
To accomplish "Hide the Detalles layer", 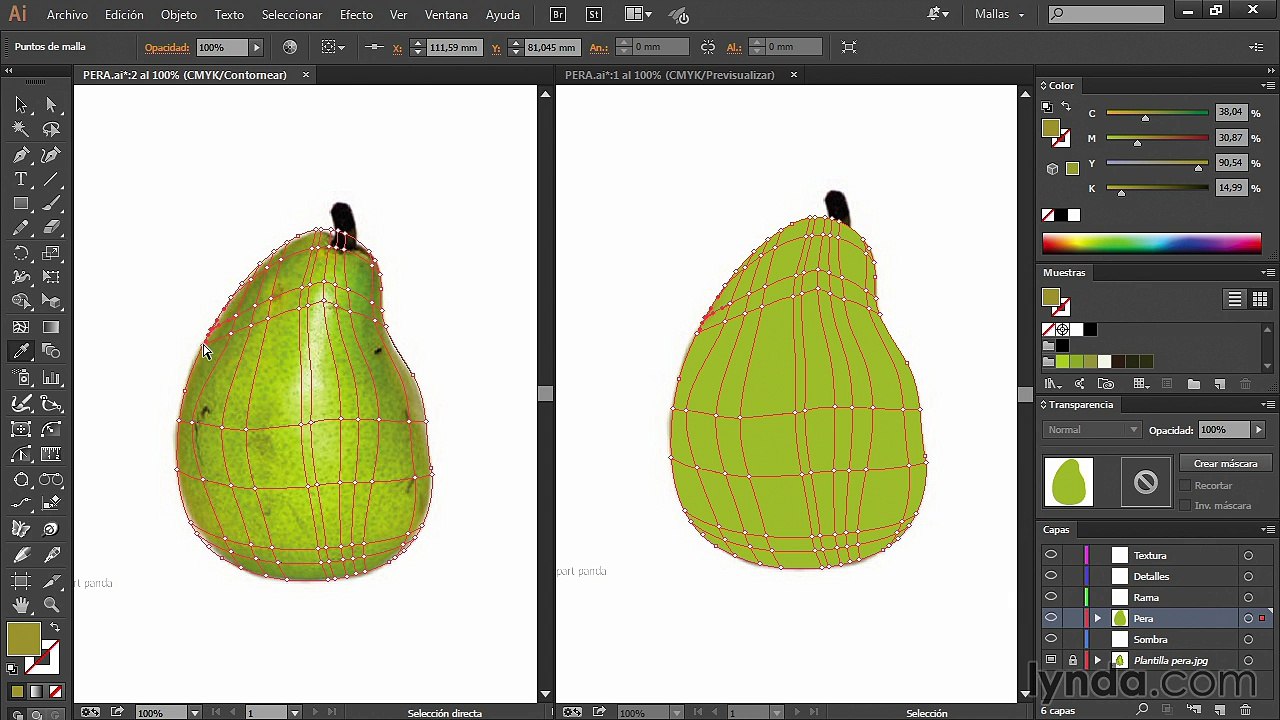I will 1050,576.
